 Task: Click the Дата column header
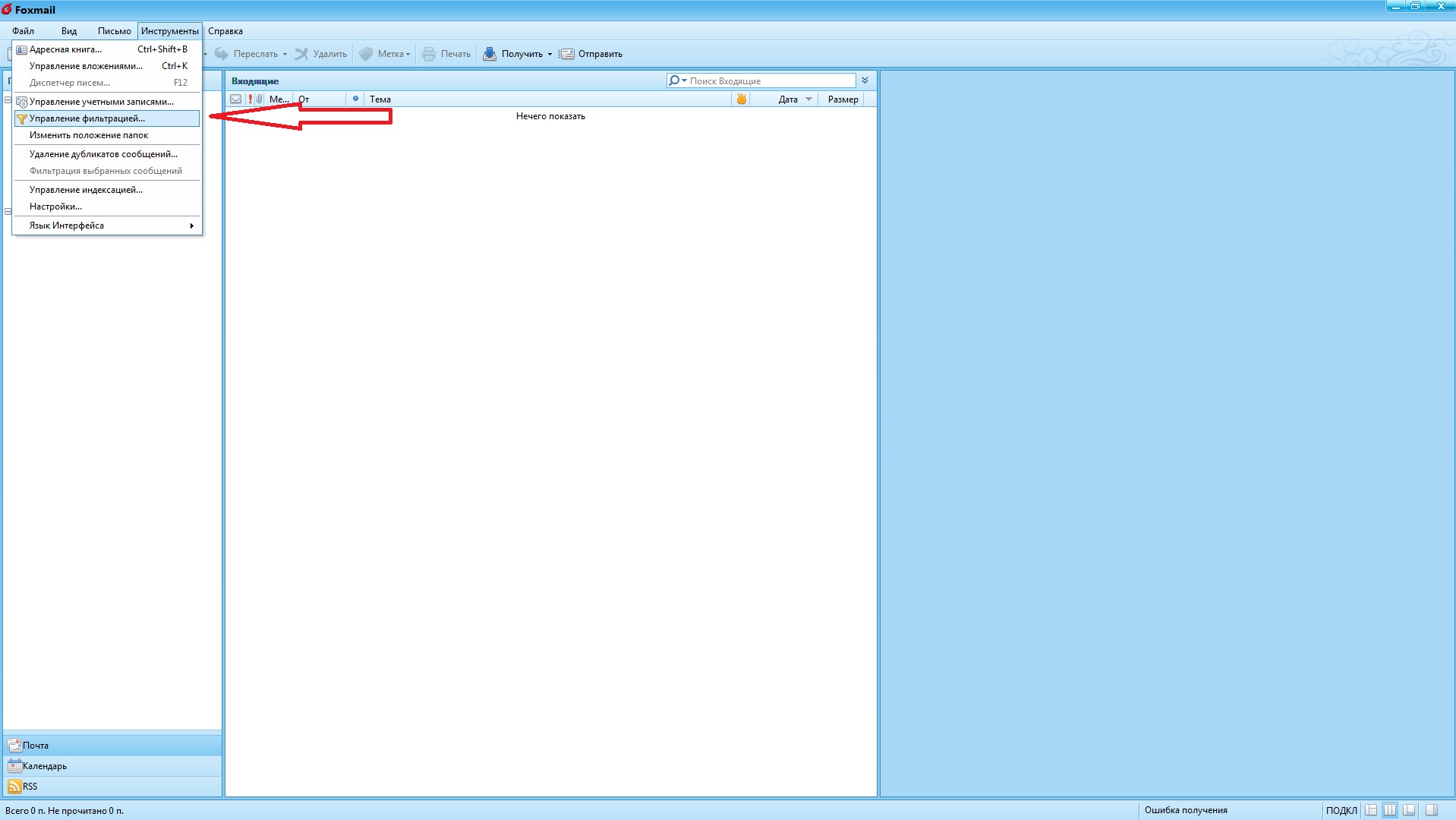pyautogui.click(x=788, y=99)
